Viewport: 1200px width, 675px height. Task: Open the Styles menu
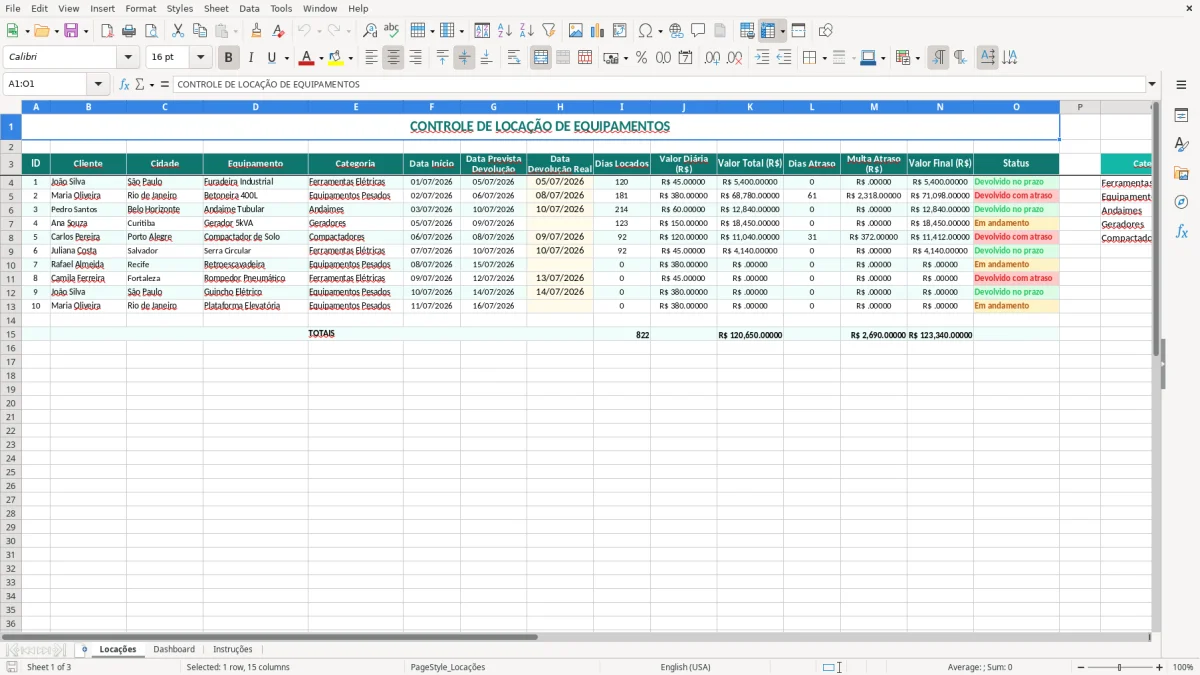[x=180, y=8]
